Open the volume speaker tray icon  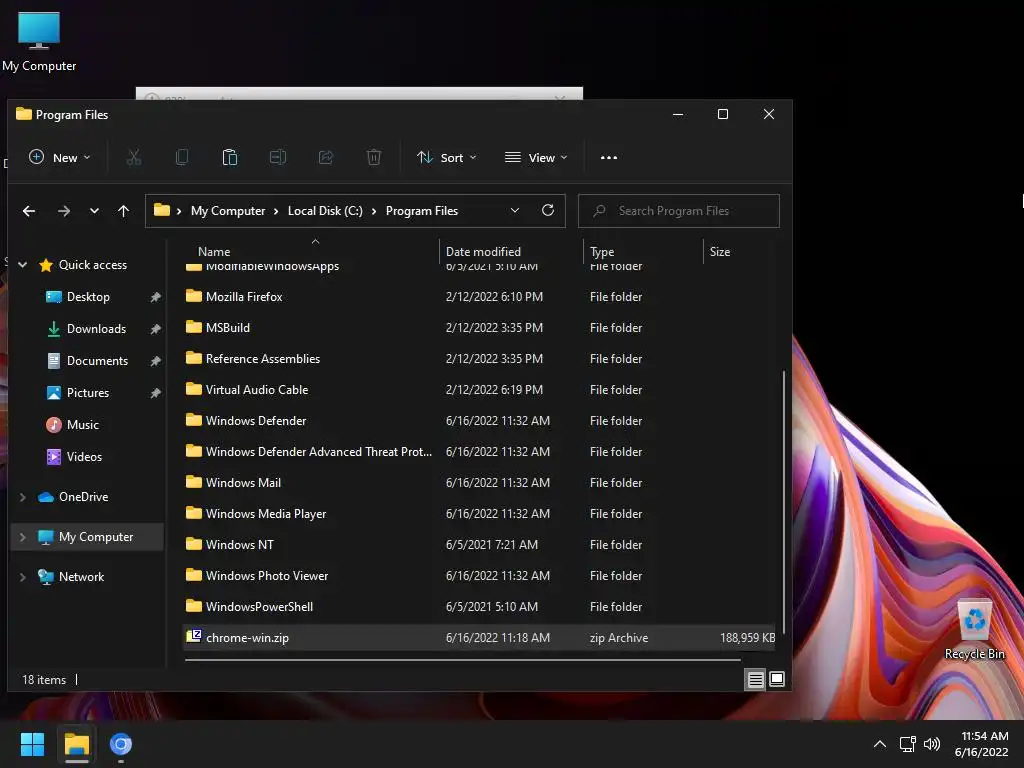[x=932, y=744]
